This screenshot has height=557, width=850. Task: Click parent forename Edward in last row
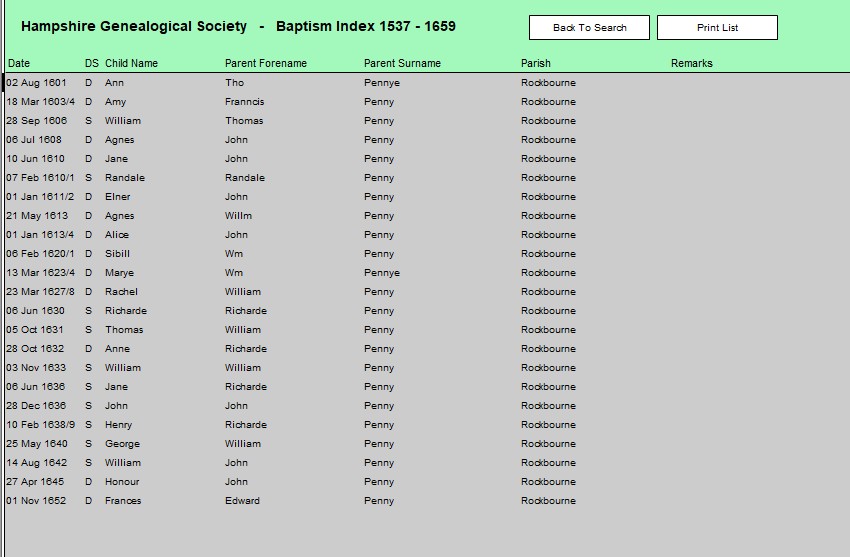coord(242,501)
